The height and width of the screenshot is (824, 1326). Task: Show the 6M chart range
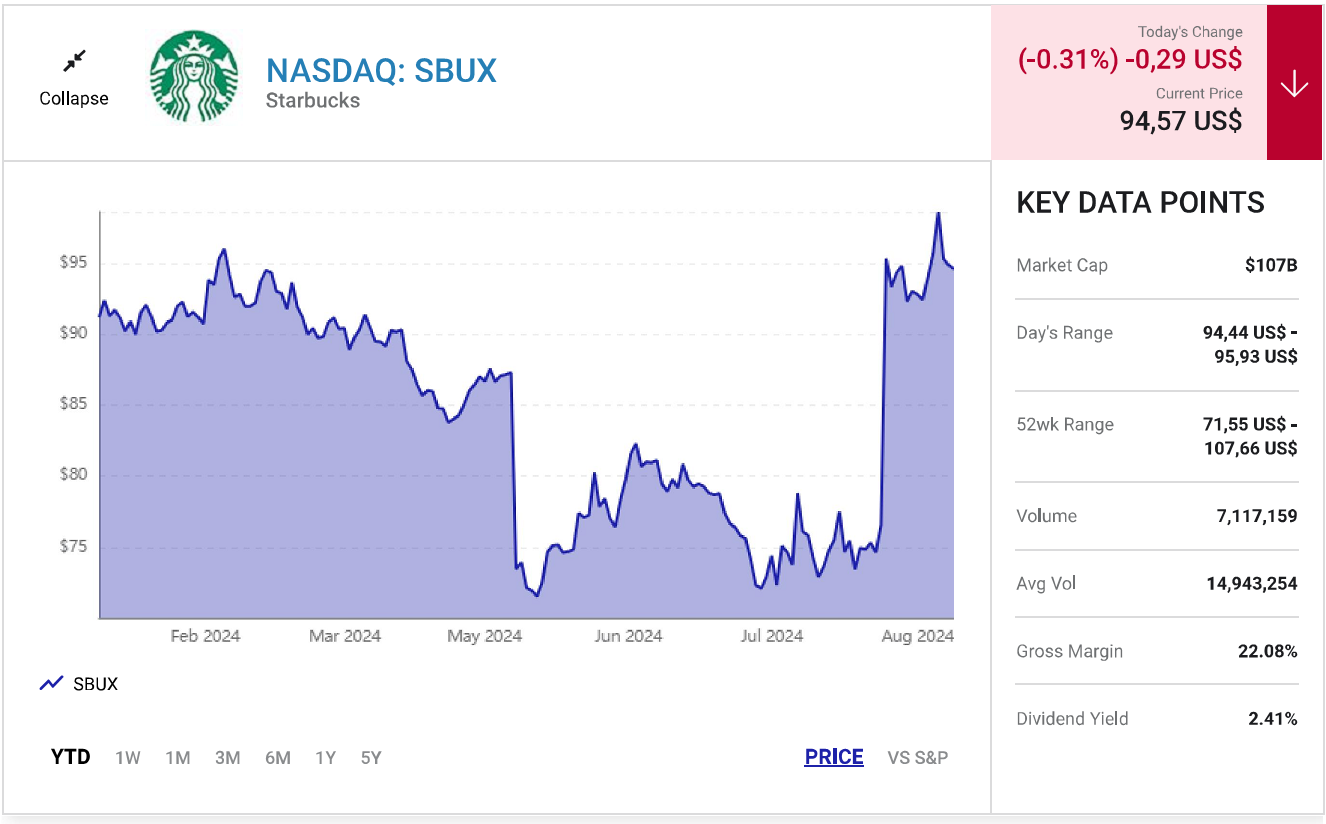pos(278,758)
